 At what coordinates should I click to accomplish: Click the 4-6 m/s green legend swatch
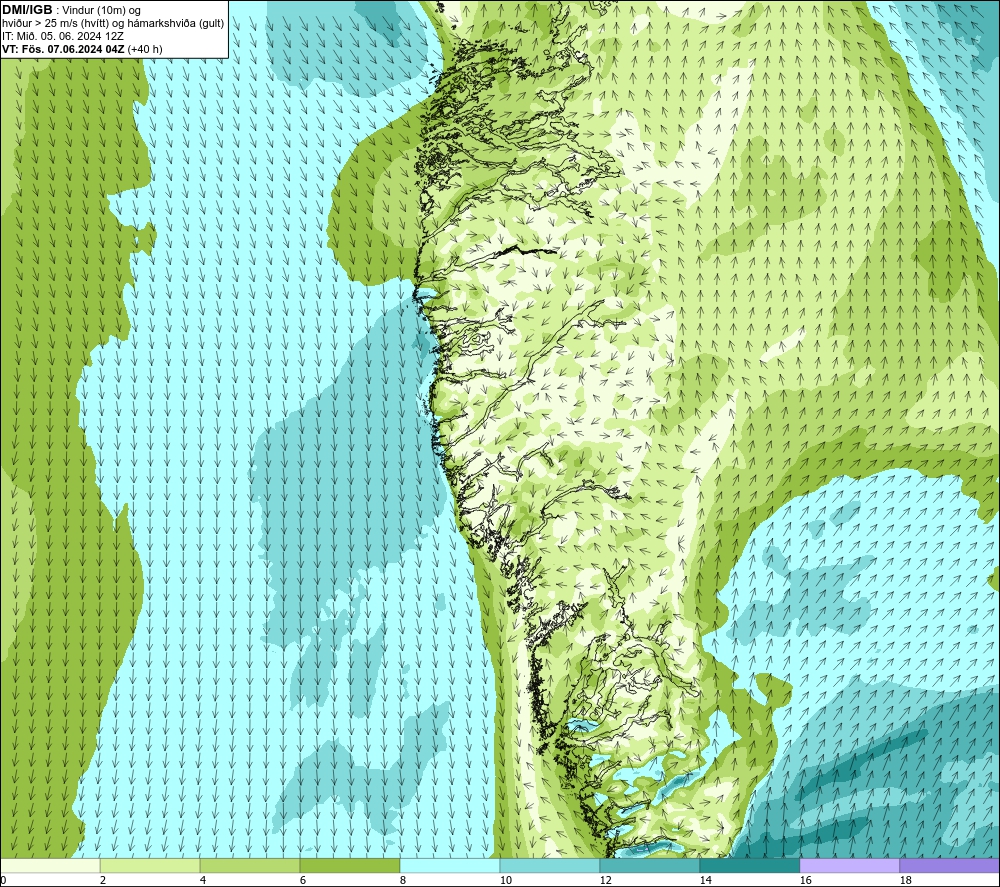(250, 865)
